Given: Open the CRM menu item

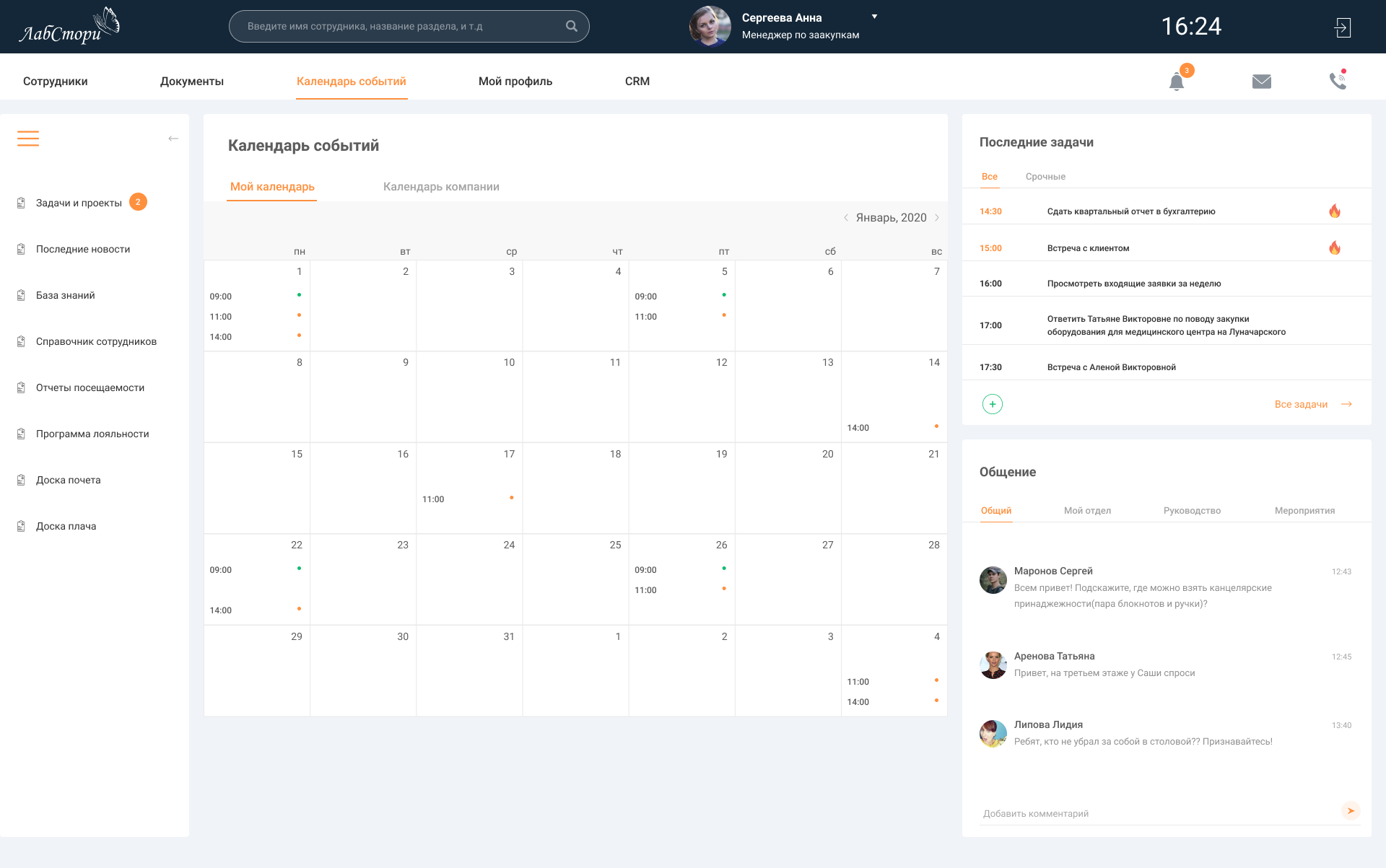Looking at the screenshot, I should 637,82.
